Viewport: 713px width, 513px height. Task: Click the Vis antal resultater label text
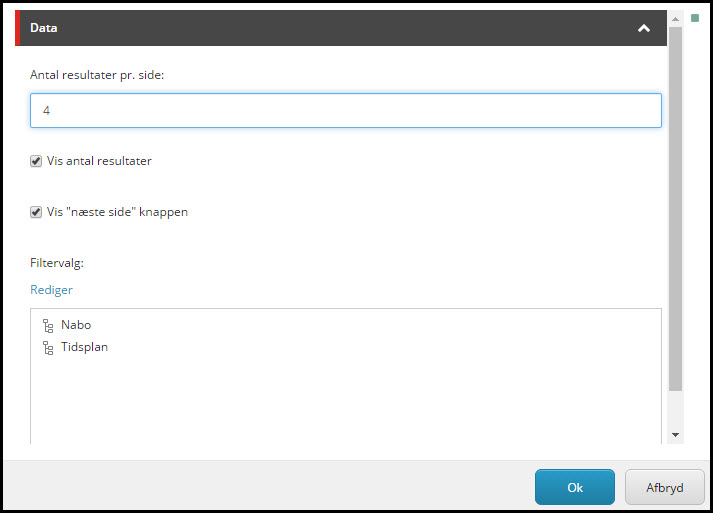[99, 161]
